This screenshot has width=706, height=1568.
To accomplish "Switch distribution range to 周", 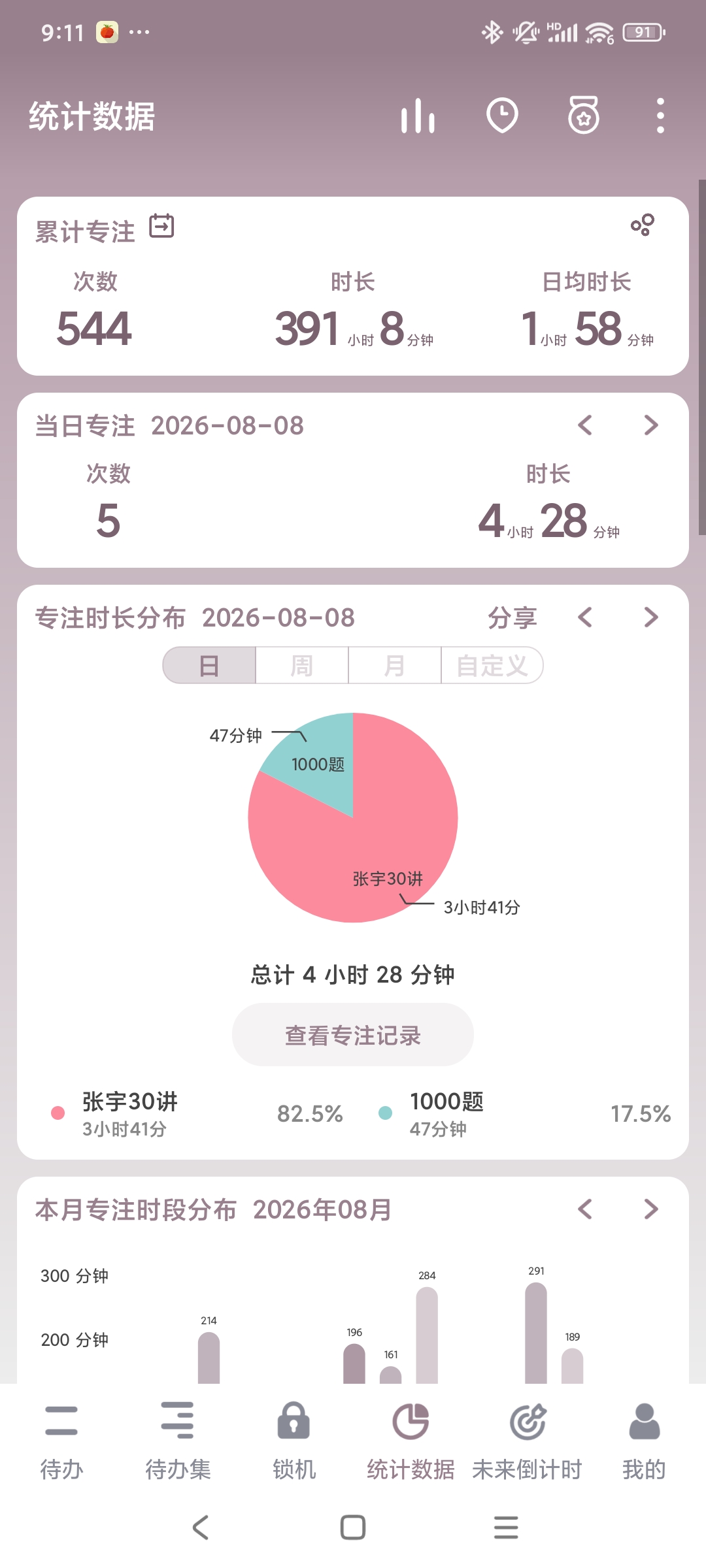I will click(302, 666).
